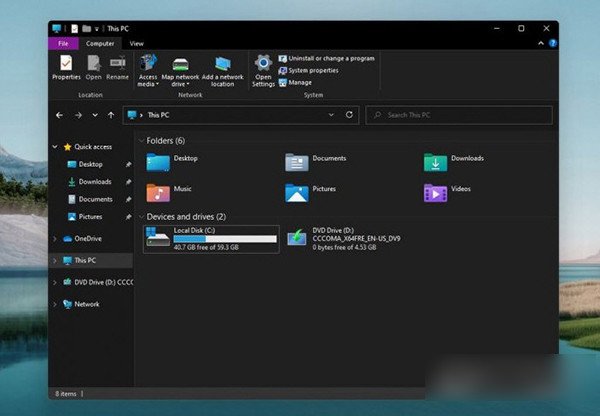Open the Music folder
The height and width of the screenshot is (416, 600).
pos(159,192)
